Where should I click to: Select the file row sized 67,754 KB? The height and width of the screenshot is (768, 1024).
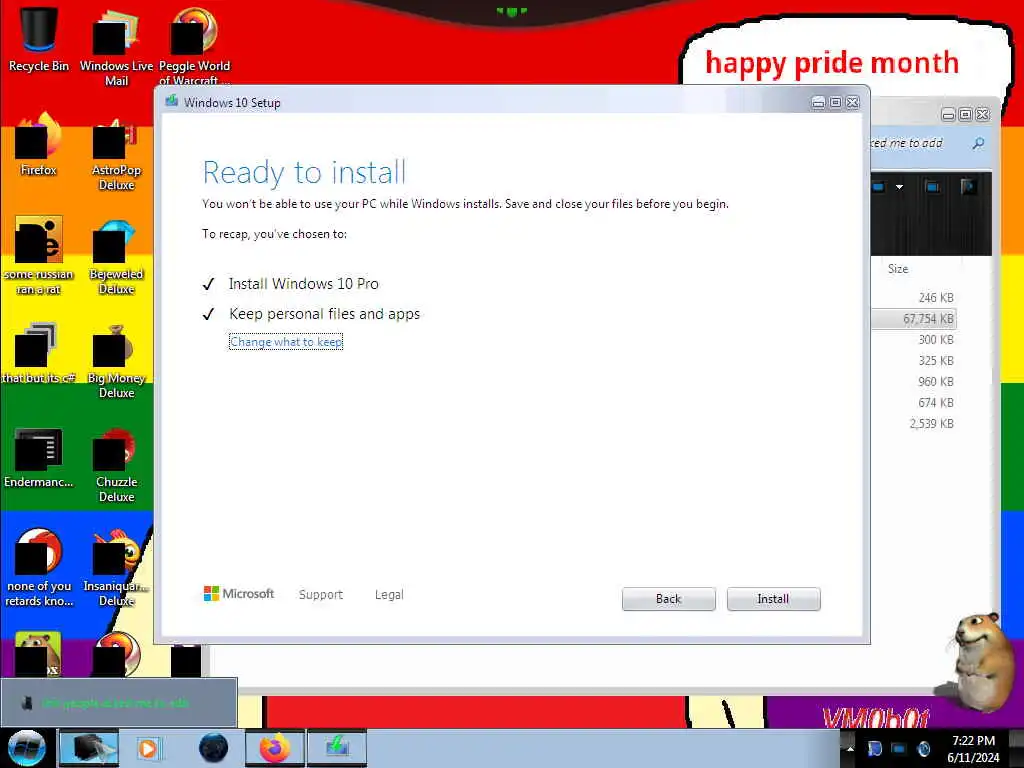tap(914, 319)
